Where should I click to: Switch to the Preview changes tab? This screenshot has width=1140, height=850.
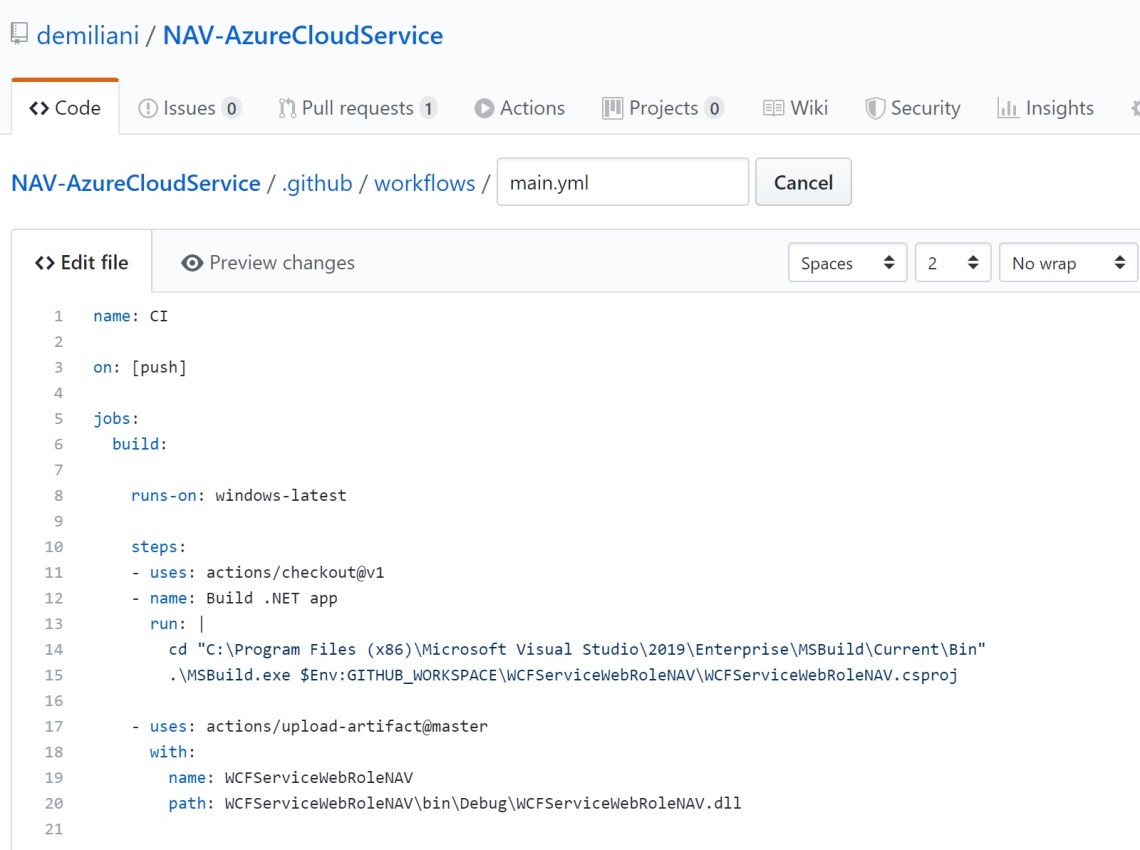pos(281,262)
